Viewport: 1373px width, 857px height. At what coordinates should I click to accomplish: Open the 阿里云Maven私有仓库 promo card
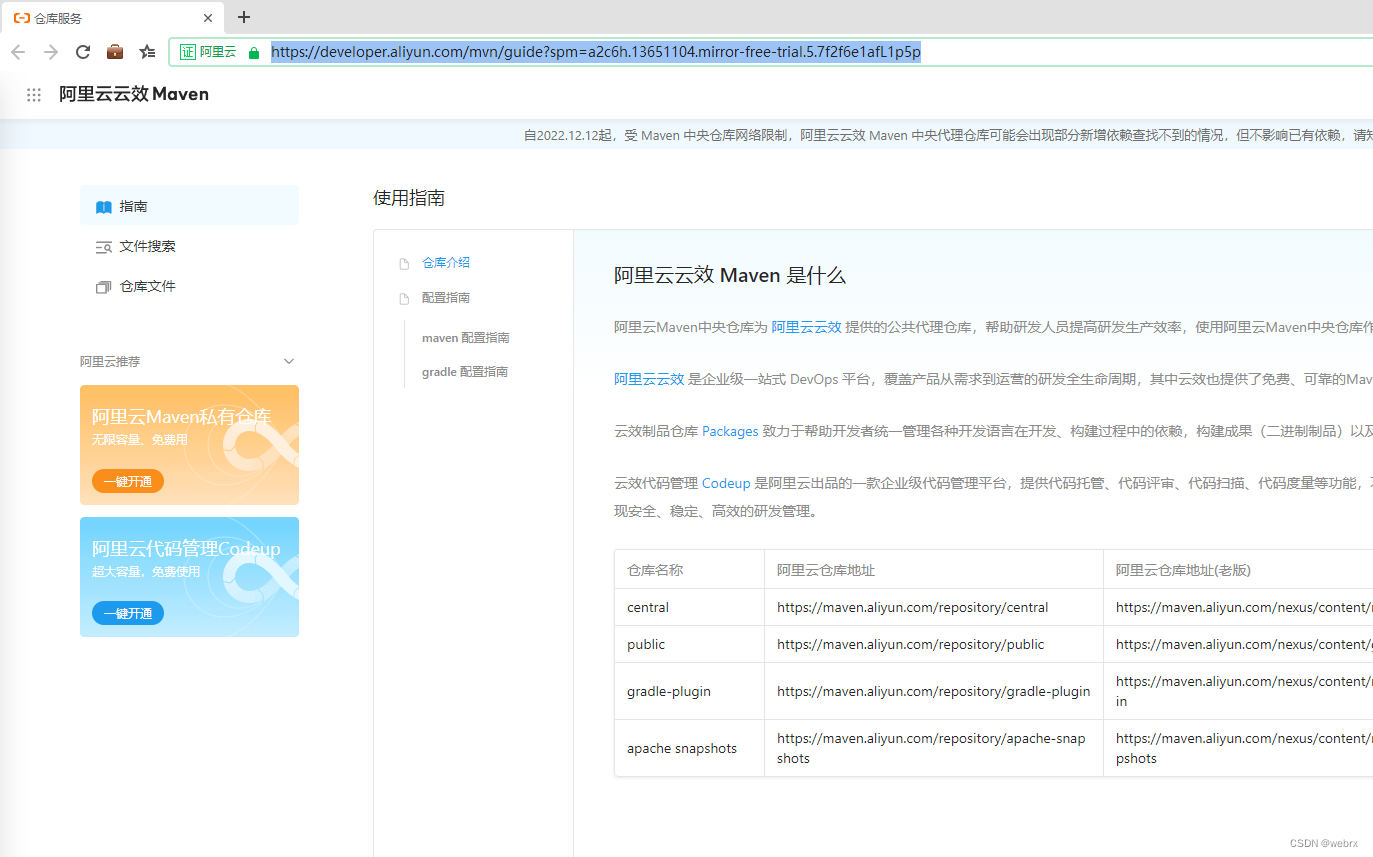(x=189, y=445)
